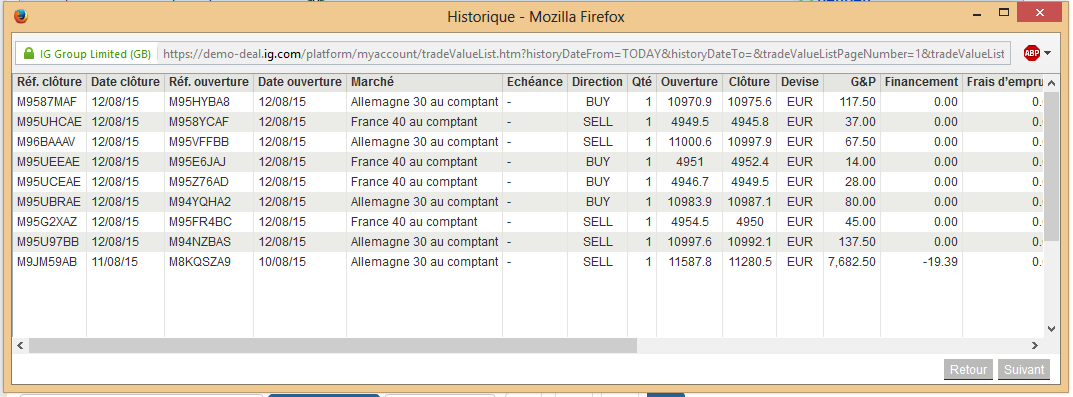Click the Réf. ouverture column header
This screenshot has width=1073, height=397.
pos(209,81)
